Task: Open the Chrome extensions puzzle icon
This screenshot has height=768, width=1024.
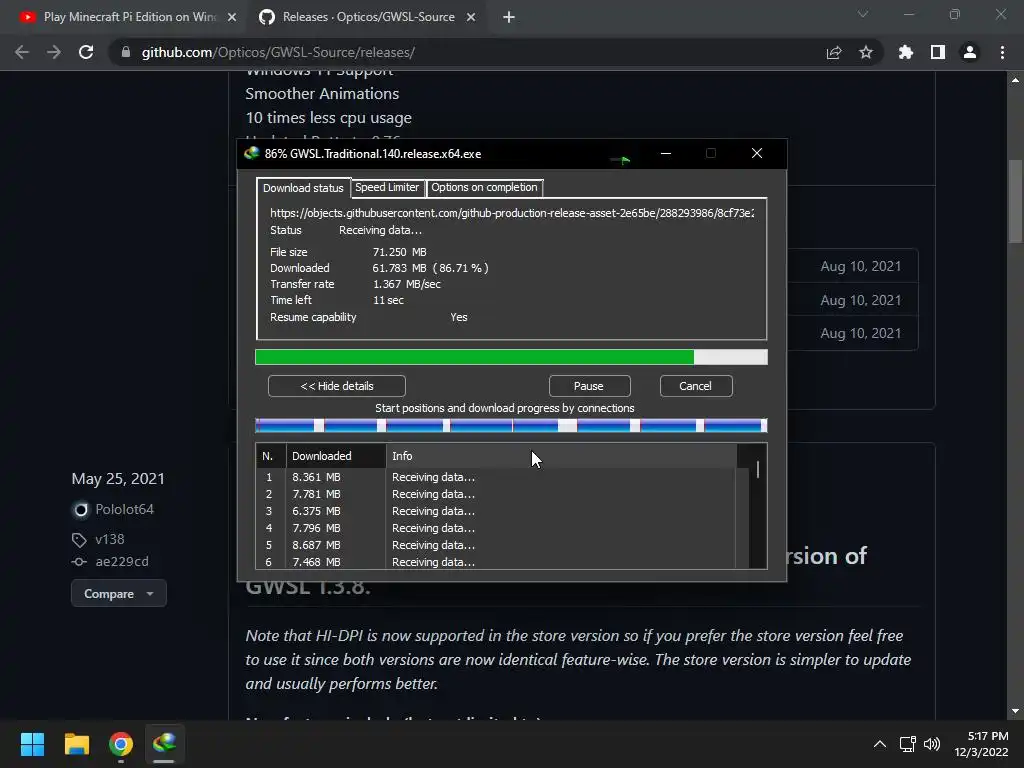Action: (x=906, y=52)
